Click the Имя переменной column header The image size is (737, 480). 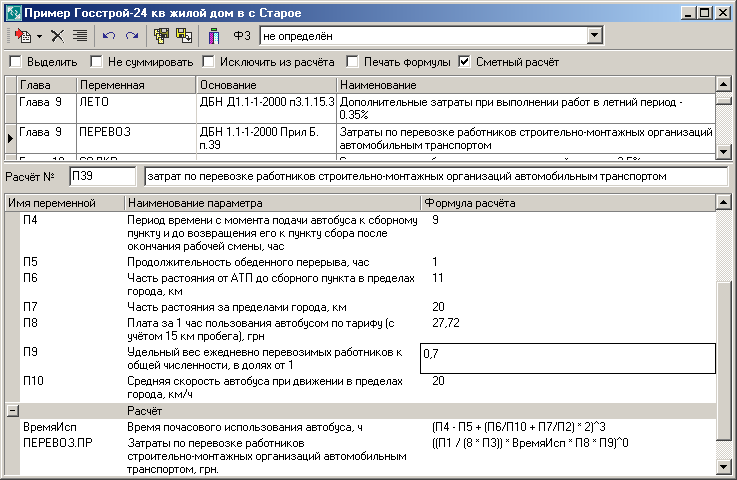[x=65, y=203]
